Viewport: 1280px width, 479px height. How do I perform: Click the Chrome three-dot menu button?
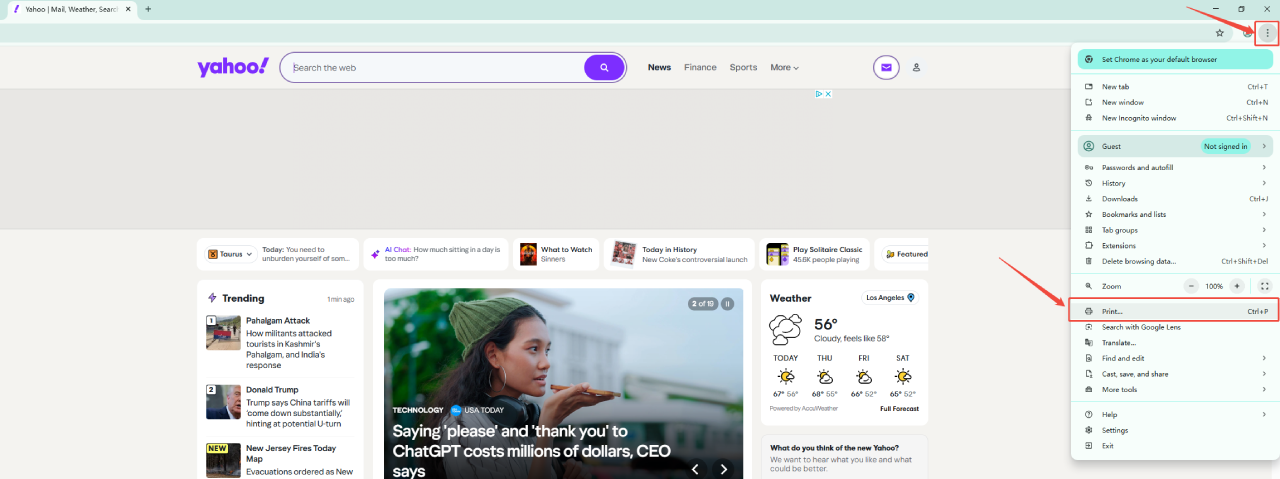coord(1267,33)
